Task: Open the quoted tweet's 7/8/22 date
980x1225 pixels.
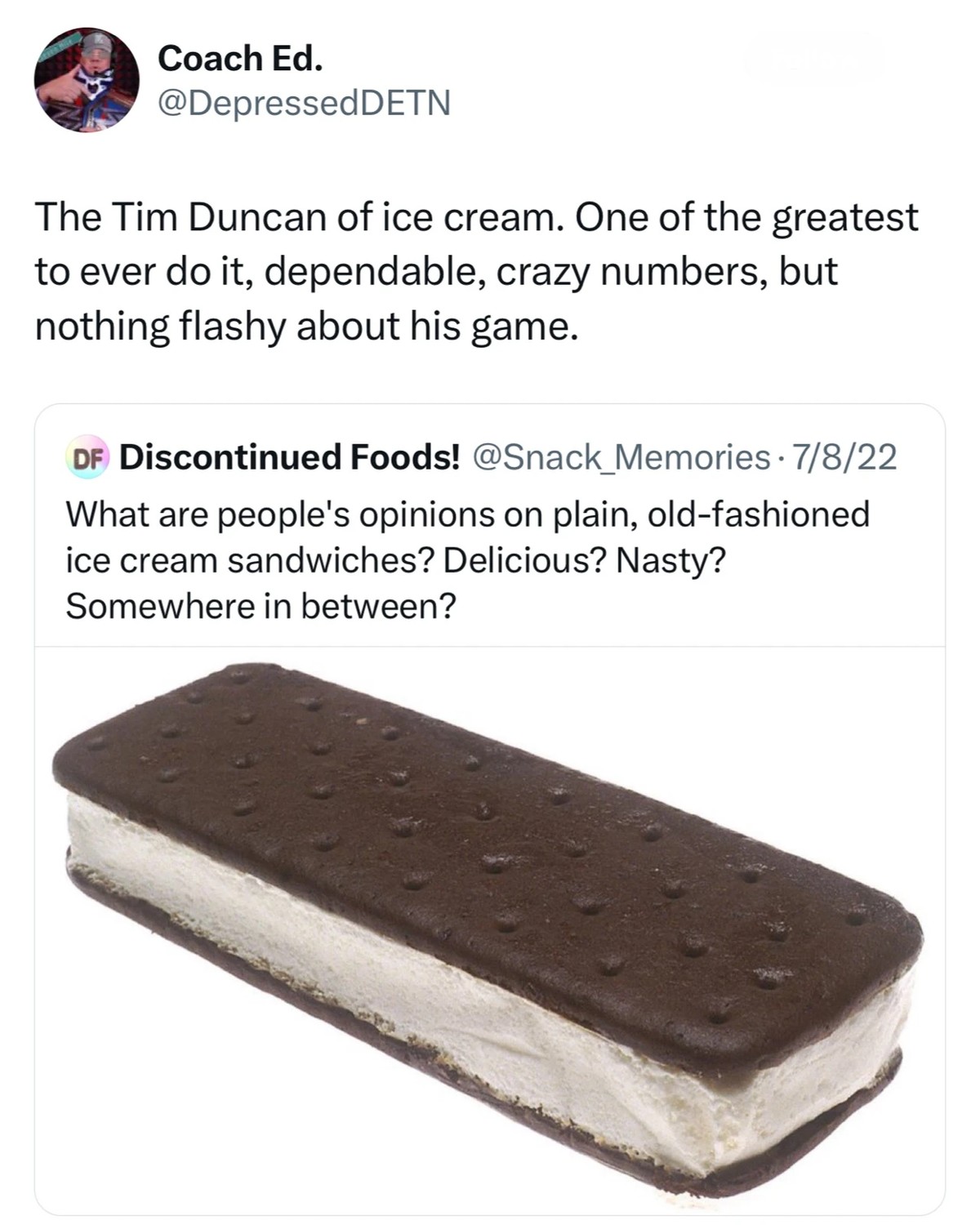Action: pos(844,457)
